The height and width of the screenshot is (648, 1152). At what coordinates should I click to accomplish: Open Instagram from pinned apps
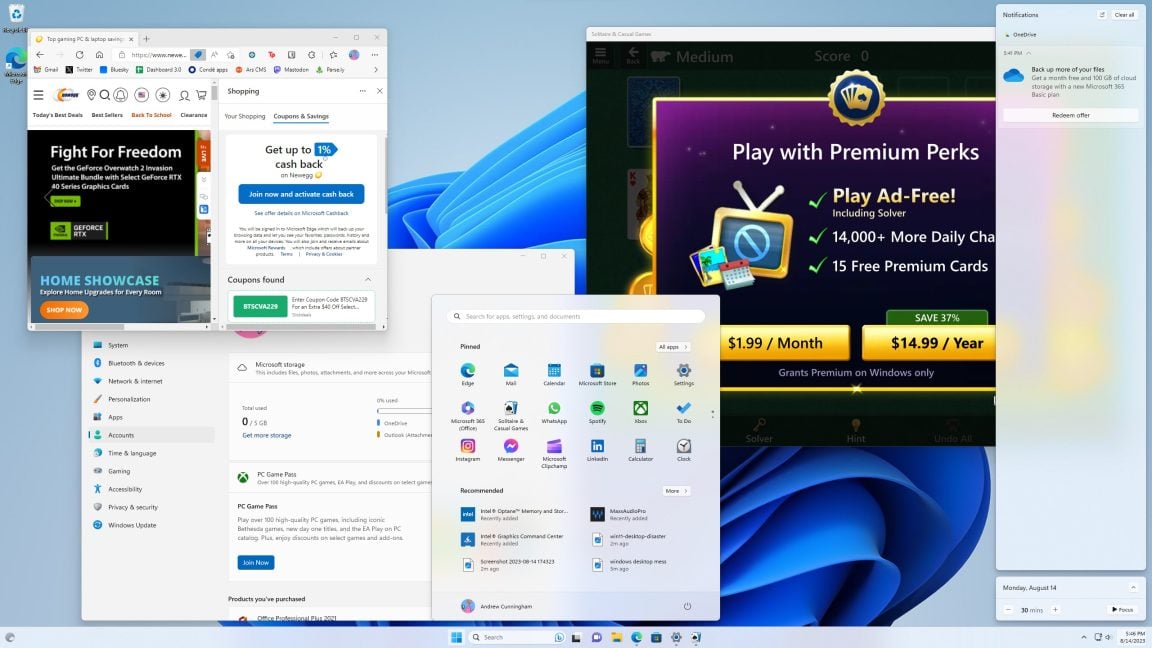click(467, 450)
